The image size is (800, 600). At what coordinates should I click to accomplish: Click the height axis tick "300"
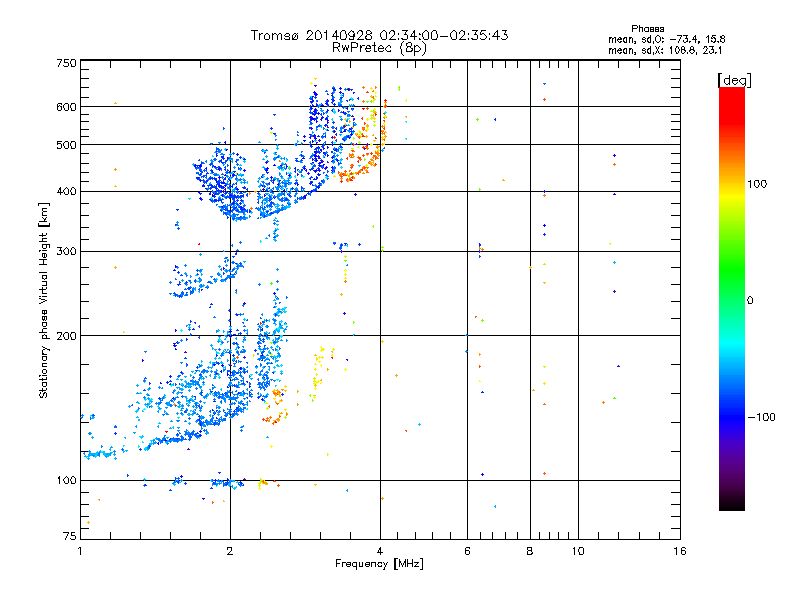(x=66, y=252)
